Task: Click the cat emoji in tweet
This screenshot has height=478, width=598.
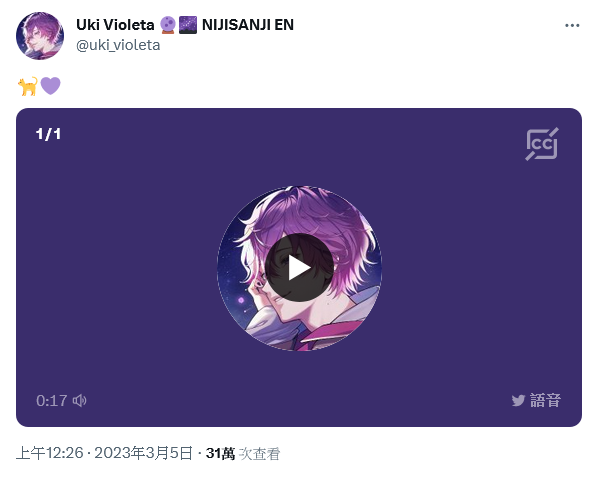Action: point(28,86)
